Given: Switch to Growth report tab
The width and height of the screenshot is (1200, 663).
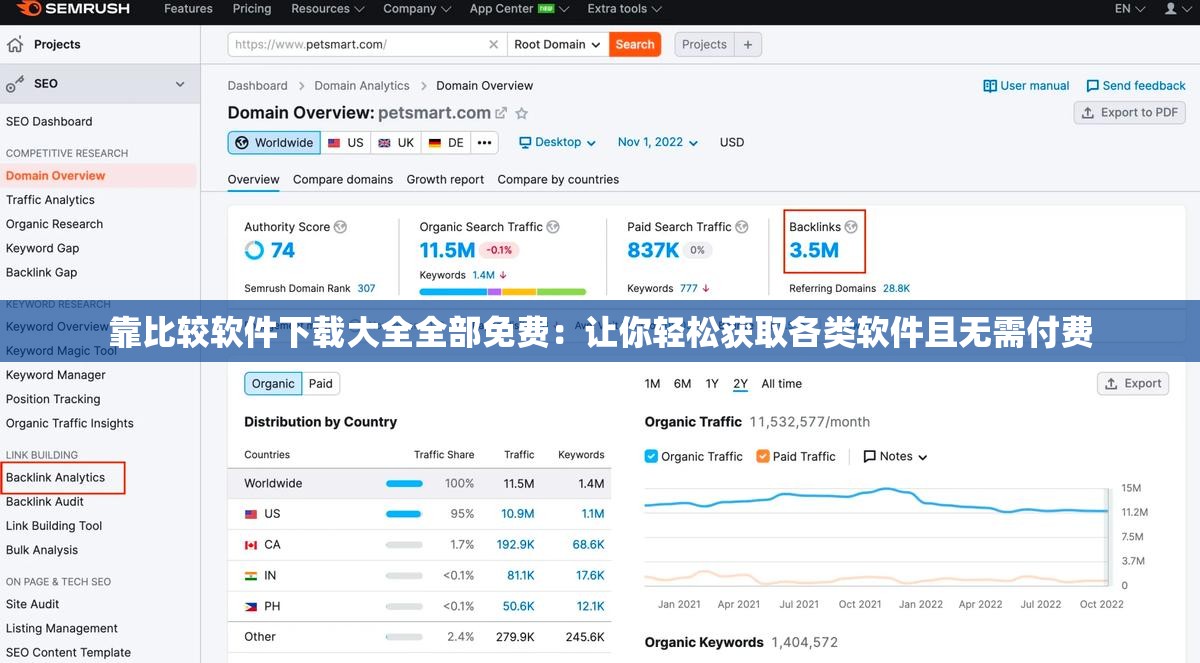Looking at the screenshot, I should click(x=445, y=180).
